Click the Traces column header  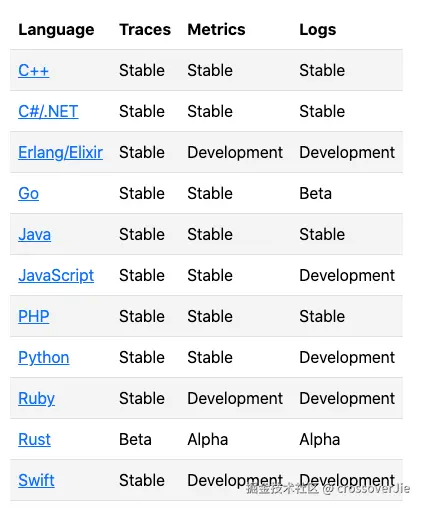(x=145, y=29)
